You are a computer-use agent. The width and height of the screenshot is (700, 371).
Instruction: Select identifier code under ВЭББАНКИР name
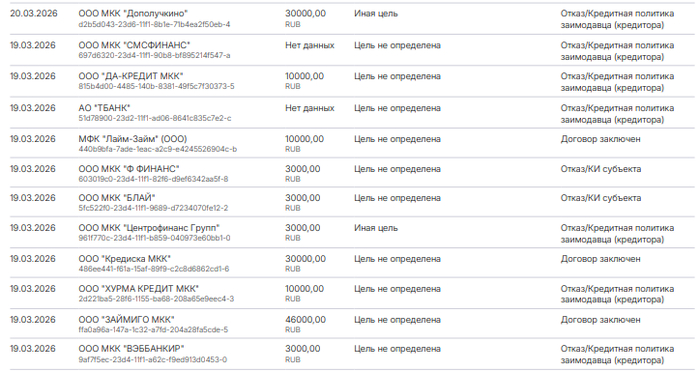(153, 359)
